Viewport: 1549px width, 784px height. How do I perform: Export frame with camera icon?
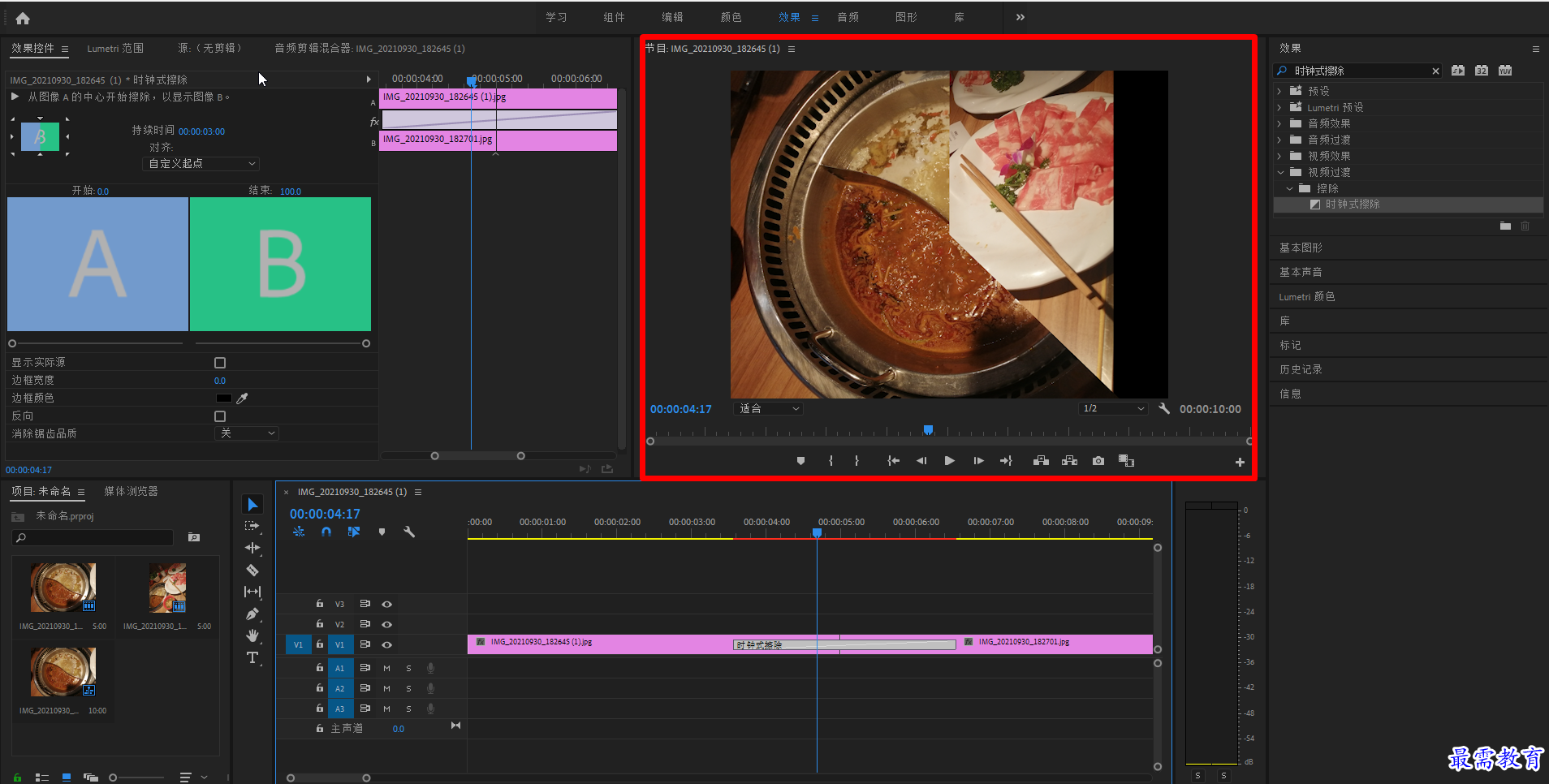click(1098, 461)
